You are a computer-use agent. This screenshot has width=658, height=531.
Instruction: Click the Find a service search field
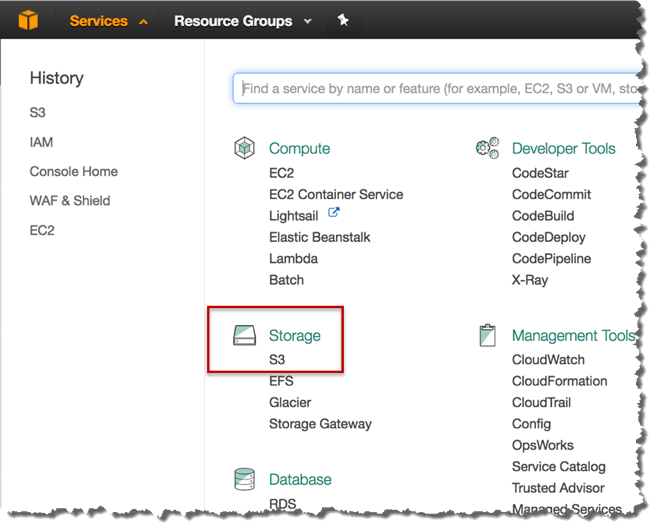(x=437, y=89)
